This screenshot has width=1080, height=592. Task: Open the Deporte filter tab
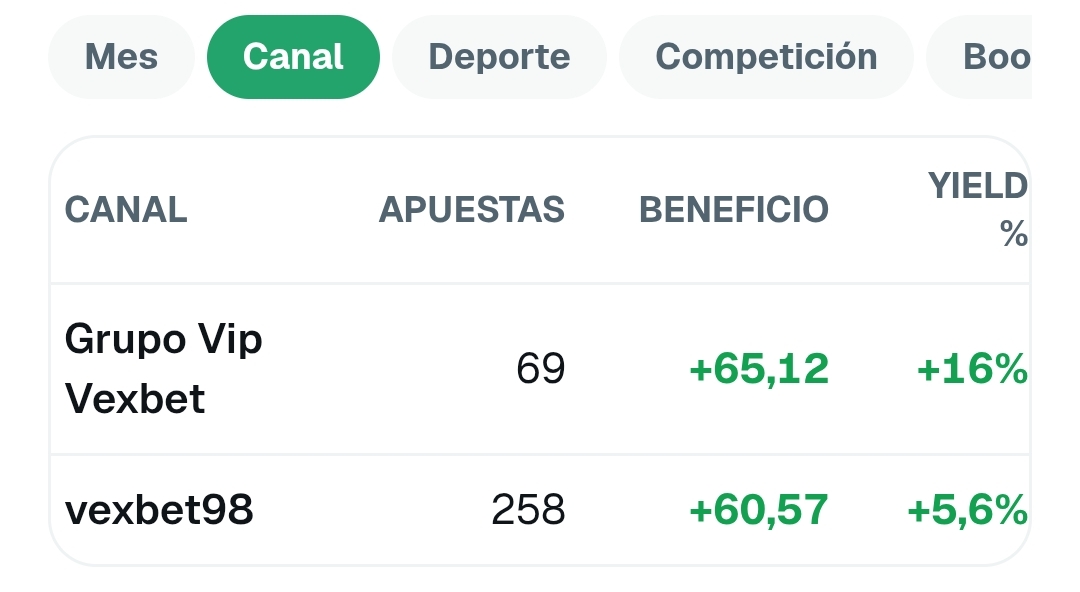click(x=499, y=57)
